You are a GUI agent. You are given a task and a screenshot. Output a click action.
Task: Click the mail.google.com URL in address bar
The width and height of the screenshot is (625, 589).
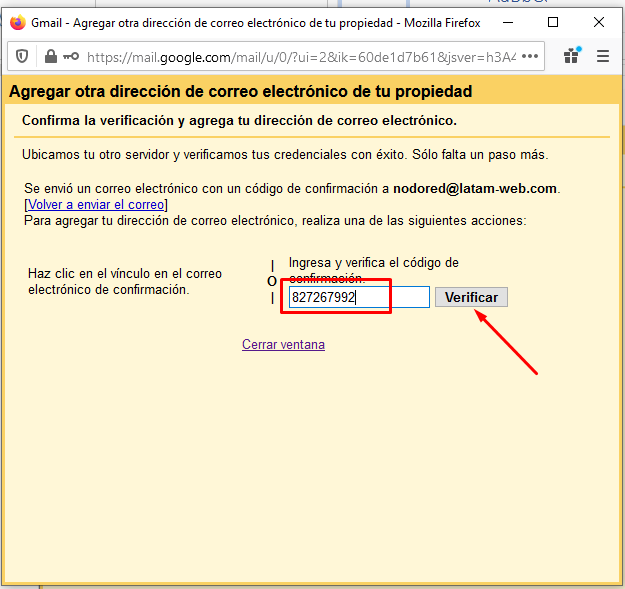(x=301, y=57)
